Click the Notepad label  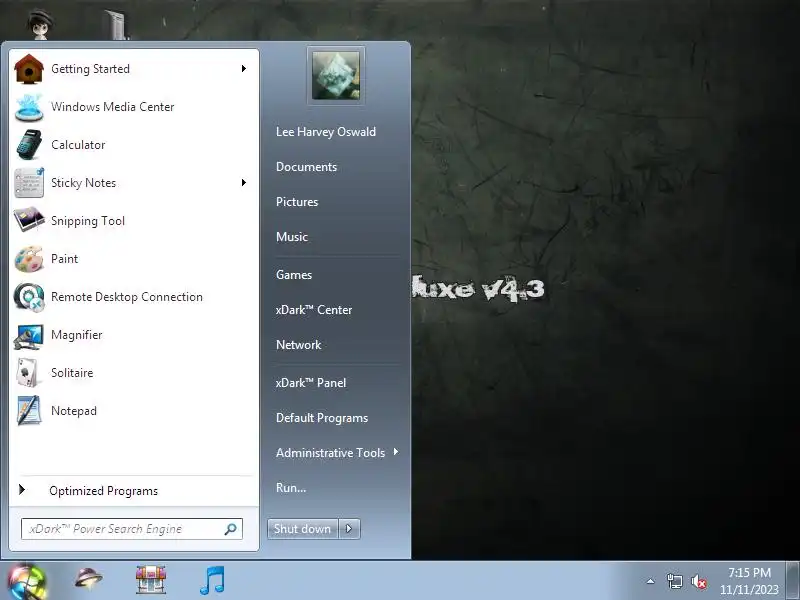pos(74,411)
